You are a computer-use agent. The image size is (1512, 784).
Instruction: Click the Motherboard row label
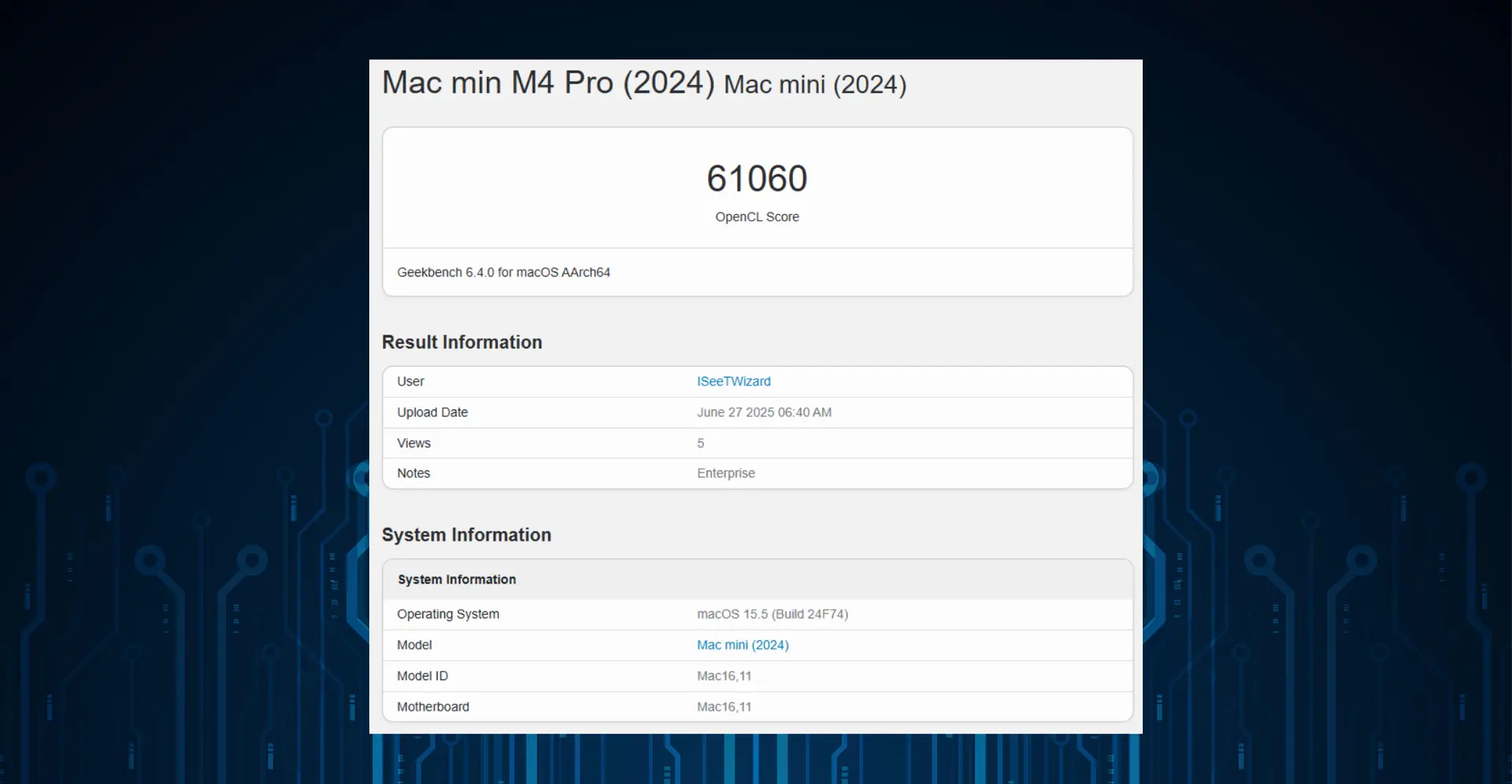432,707
